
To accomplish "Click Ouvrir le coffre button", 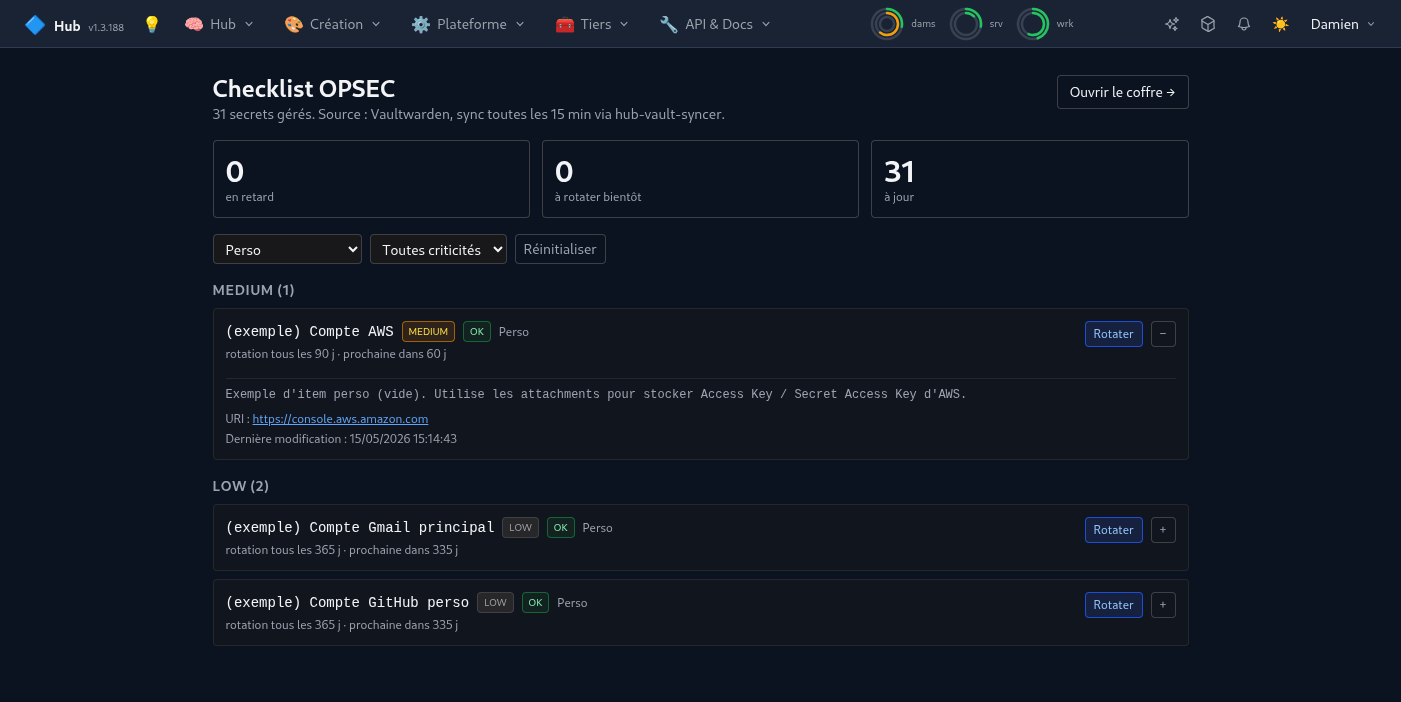I will click(x=1122, y=92).
